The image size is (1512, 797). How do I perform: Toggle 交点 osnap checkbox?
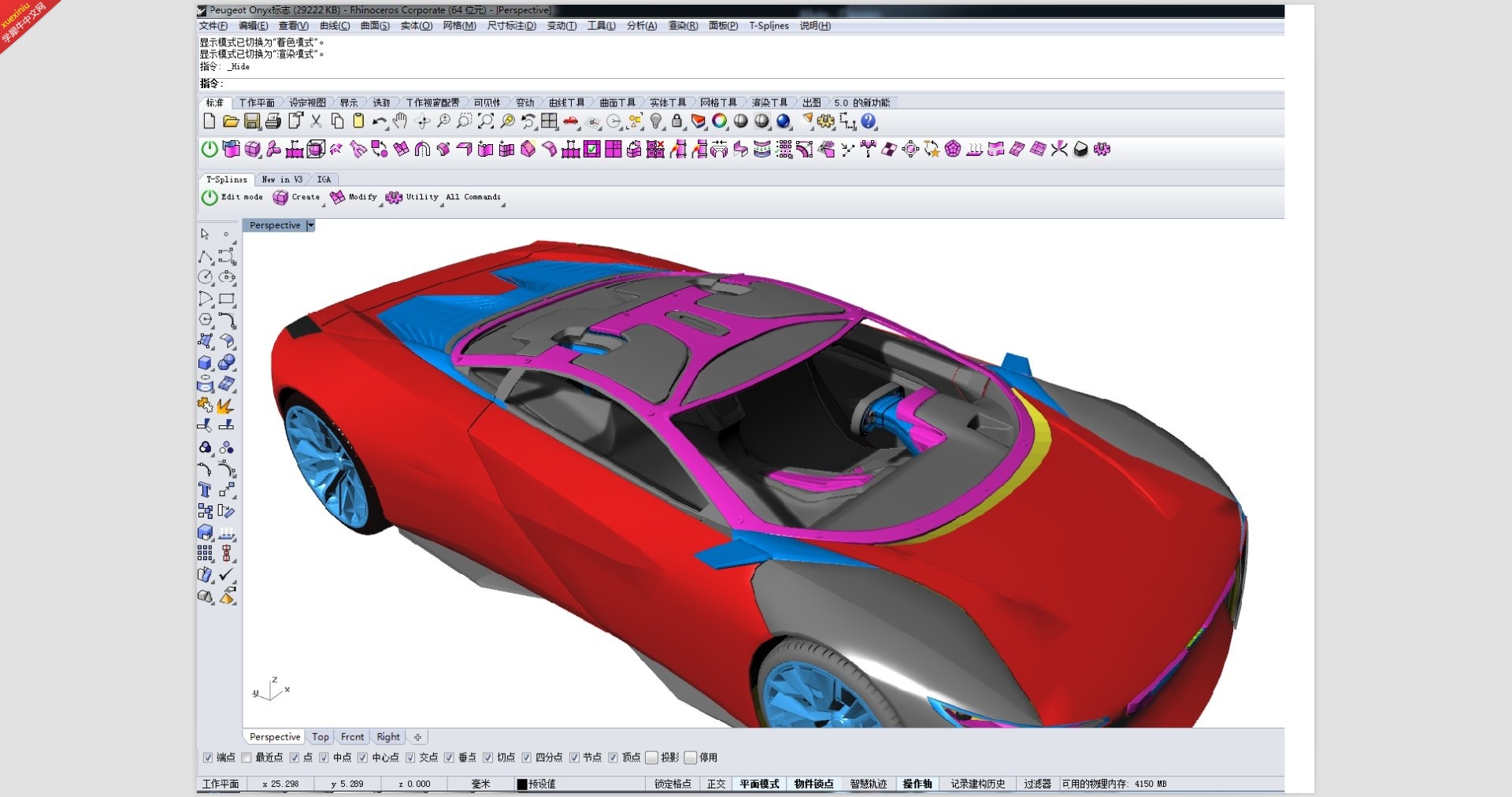point(410,758)
